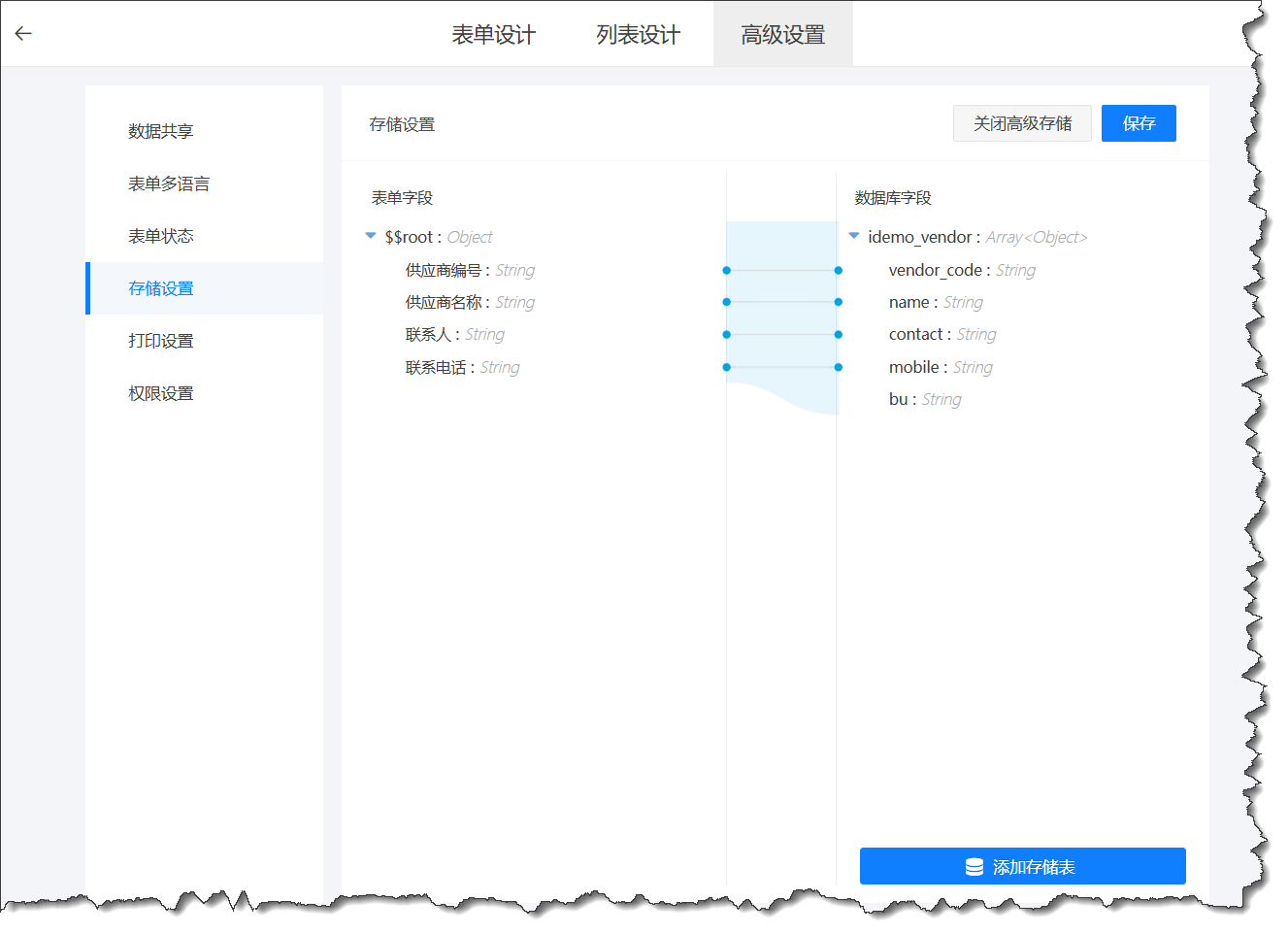The height and width of the screenshot is (934, 1288).
Task: Click the anchor dot next to contact field
Action: 837,334
